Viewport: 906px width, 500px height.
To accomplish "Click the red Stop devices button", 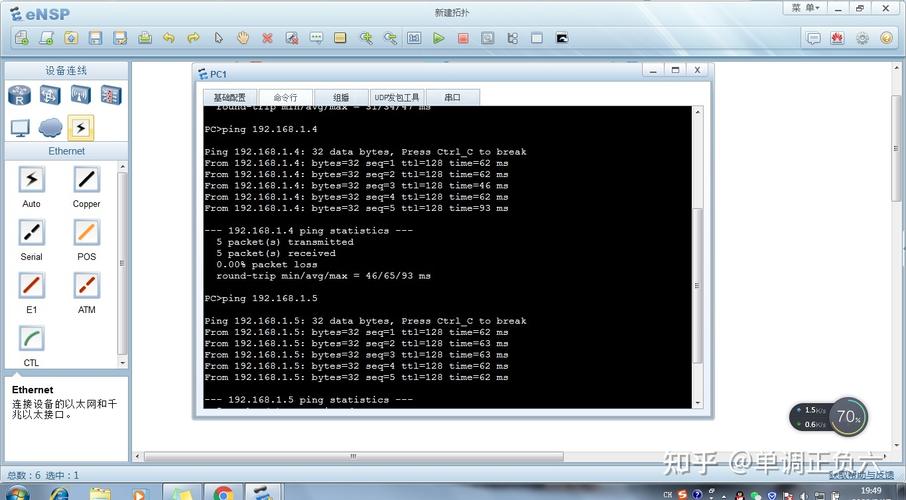I will click(x=463, y=38).
